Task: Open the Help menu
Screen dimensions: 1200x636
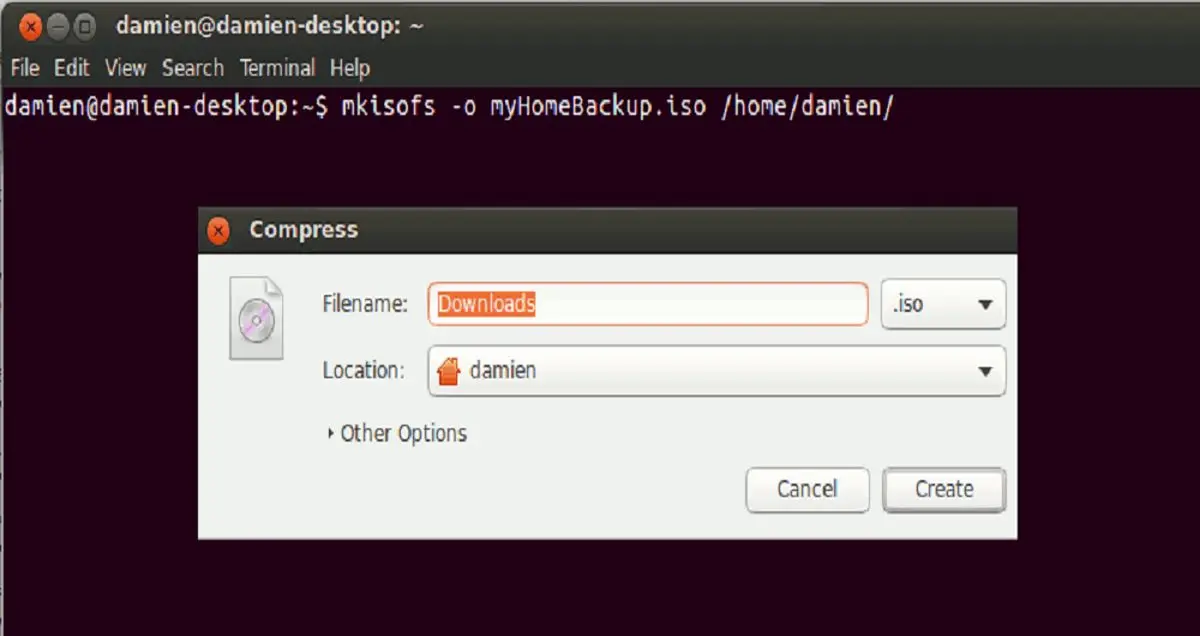Action: (x=350, y=68)
